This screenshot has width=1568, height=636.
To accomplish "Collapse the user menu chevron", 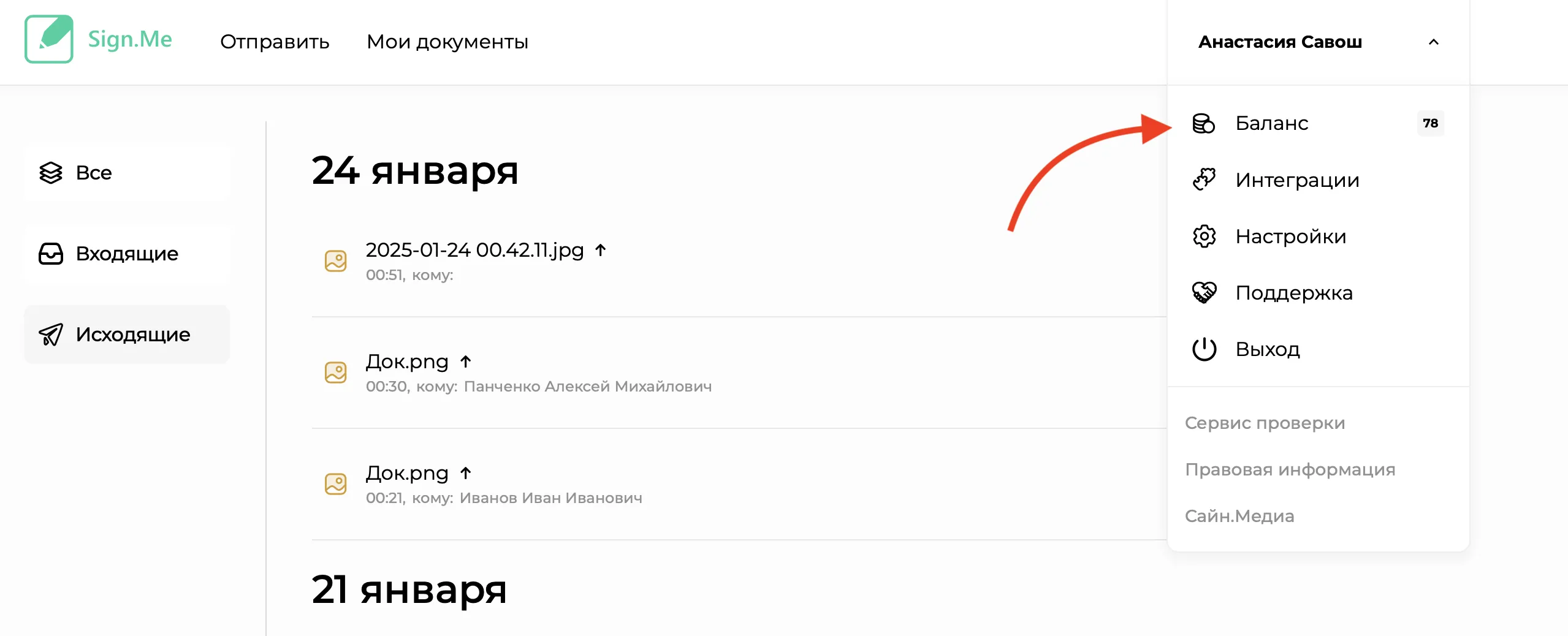I will (1433, 42).
